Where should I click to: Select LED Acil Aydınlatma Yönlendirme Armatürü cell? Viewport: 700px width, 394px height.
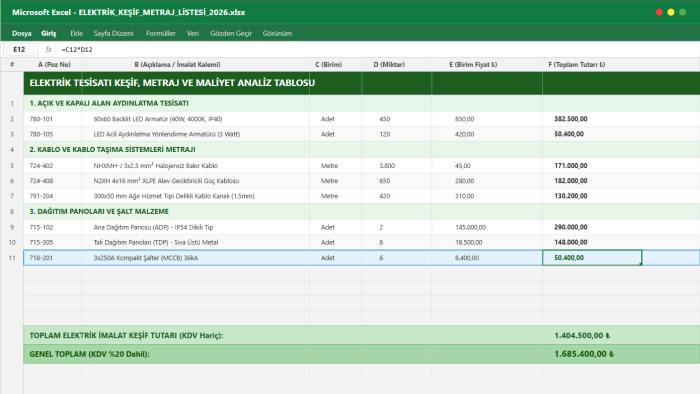click(x=167, y=134)
